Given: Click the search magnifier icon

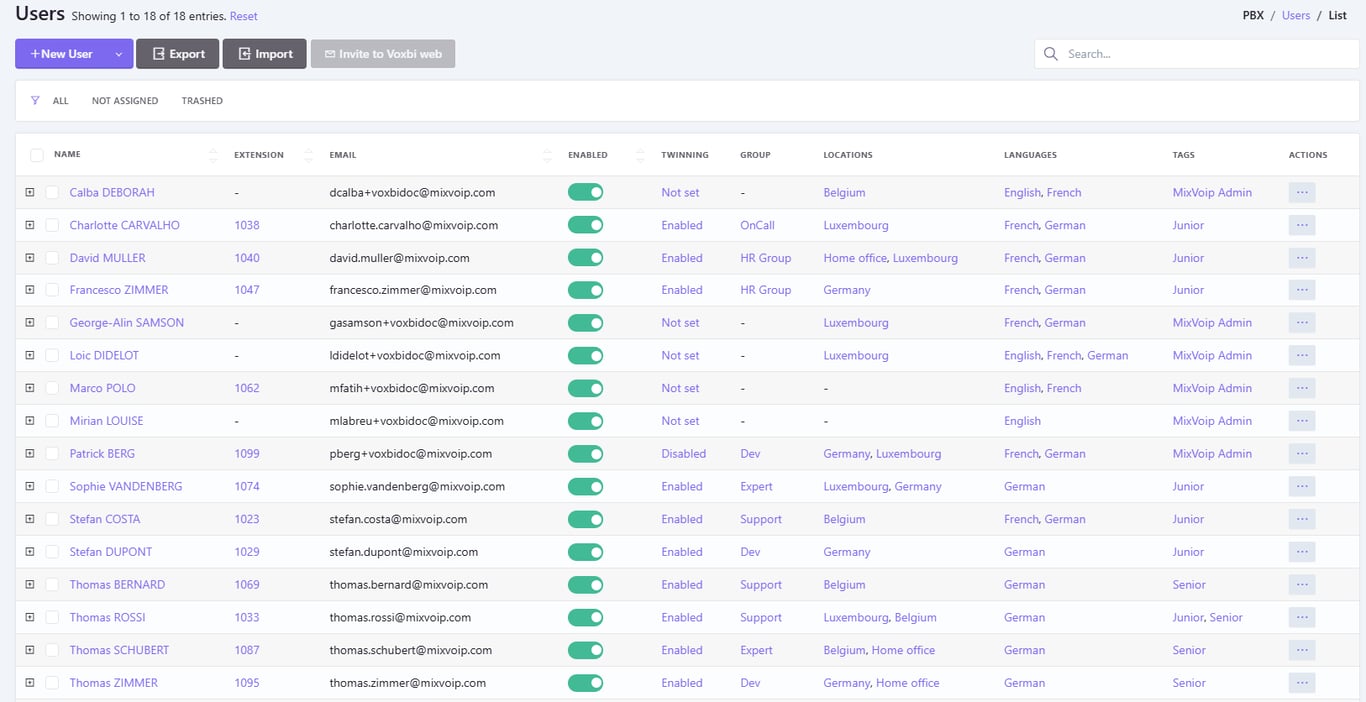Looking at the screenshot, I should coord(1051,54).
